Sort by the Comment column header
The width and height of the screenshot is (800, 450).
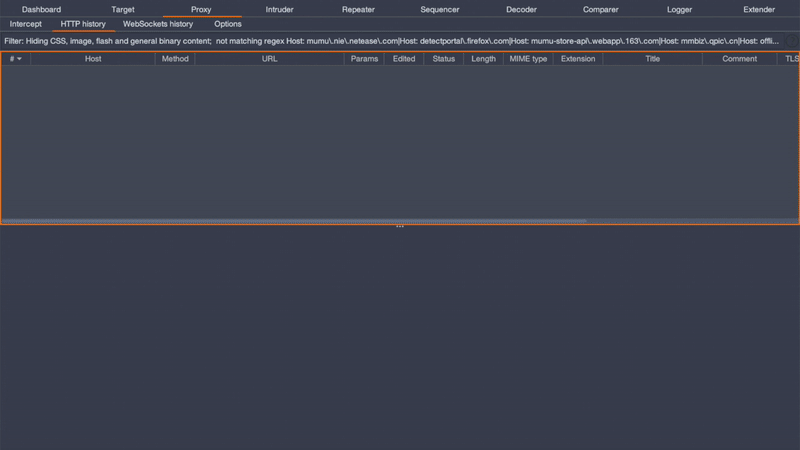739,59
